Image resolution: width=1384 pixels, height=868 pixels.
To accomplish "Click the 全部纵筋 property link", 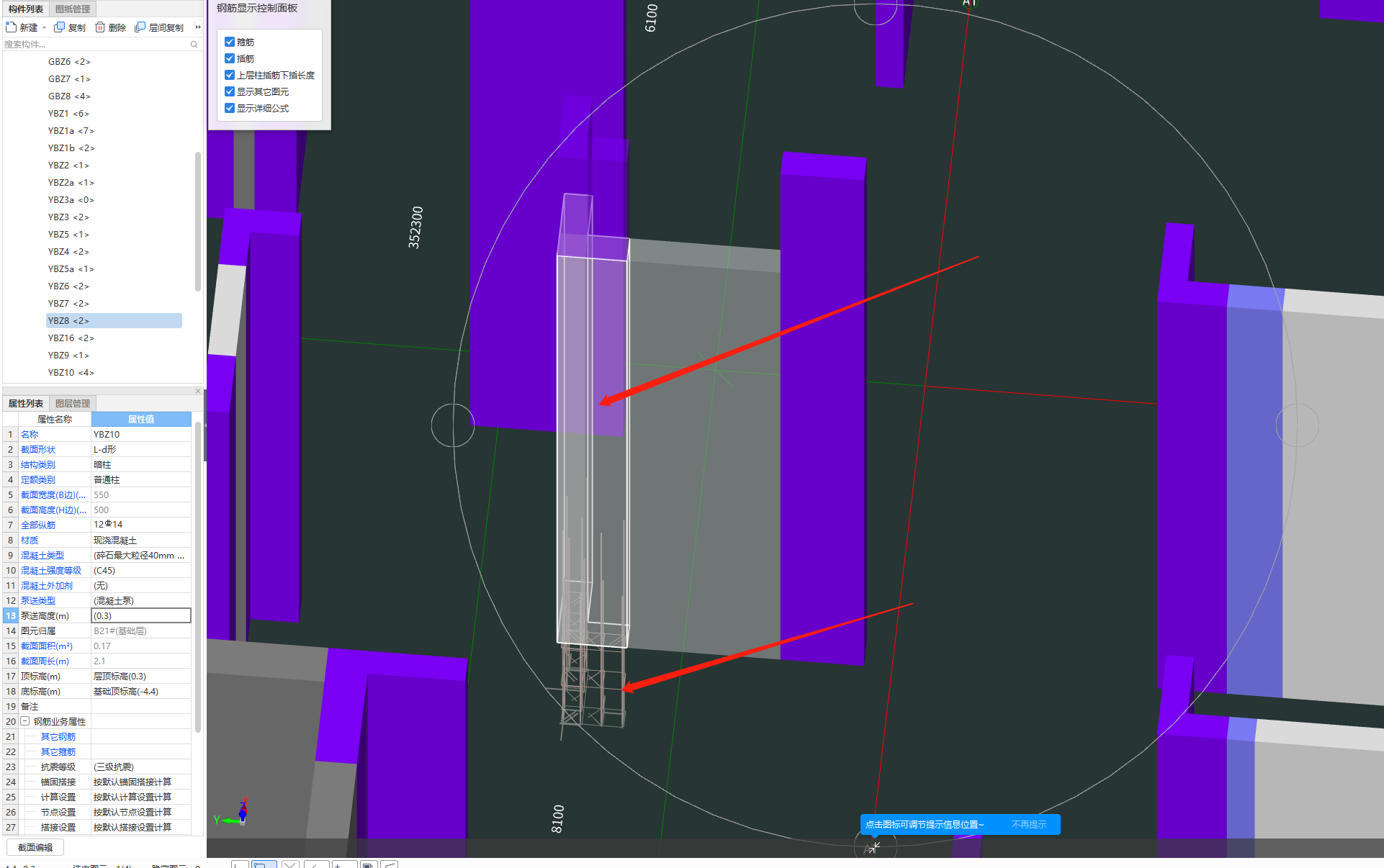I will tap(38, 525).
